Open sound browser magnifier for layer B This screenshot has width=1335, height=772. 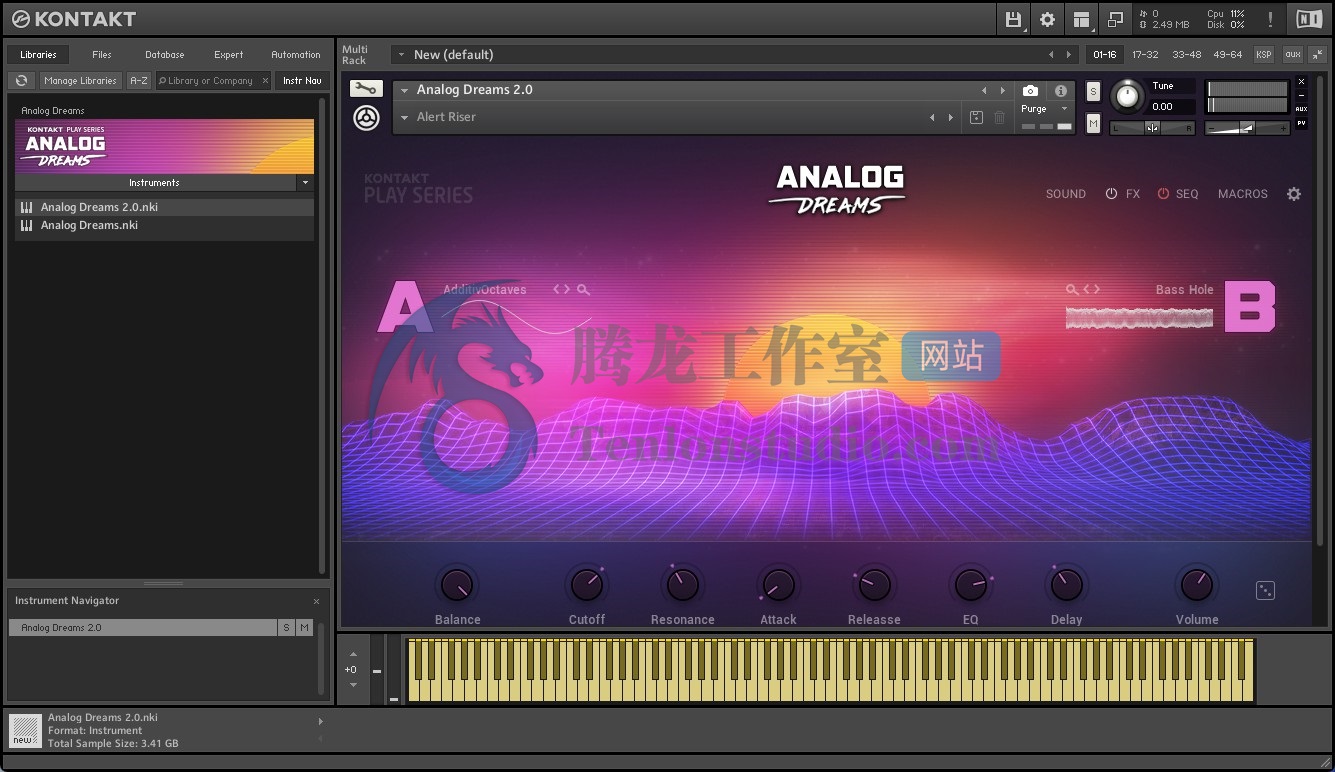[x=1072, y=290]
